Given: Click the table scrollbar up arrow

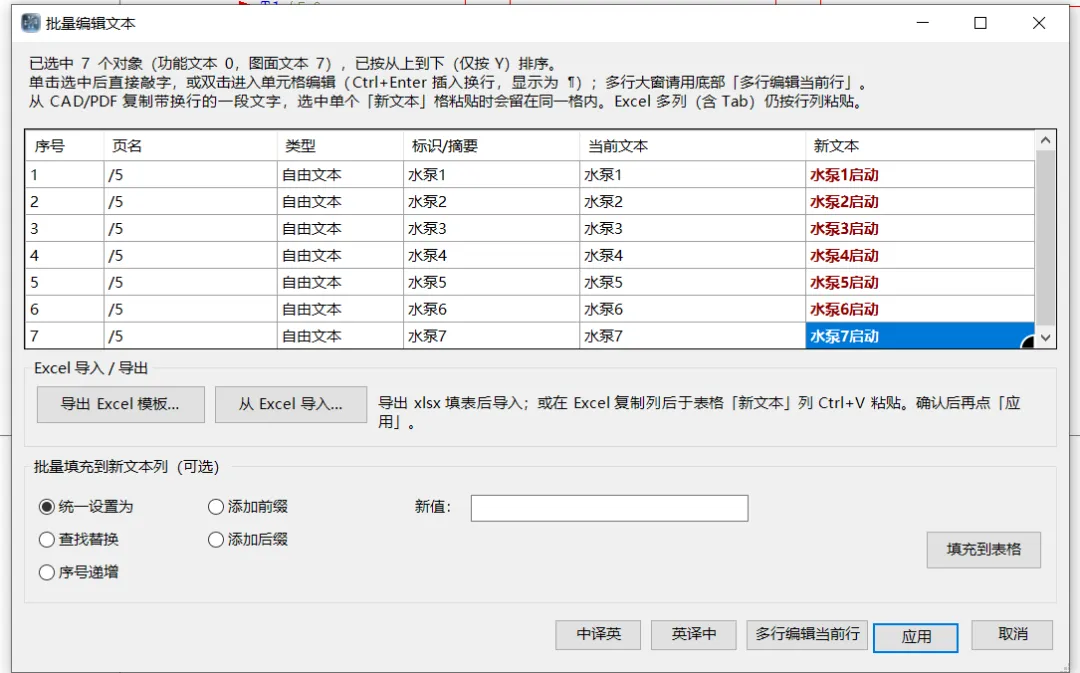Looking at the screenshot, I should pyautogui.click(x=1046, y=141).
